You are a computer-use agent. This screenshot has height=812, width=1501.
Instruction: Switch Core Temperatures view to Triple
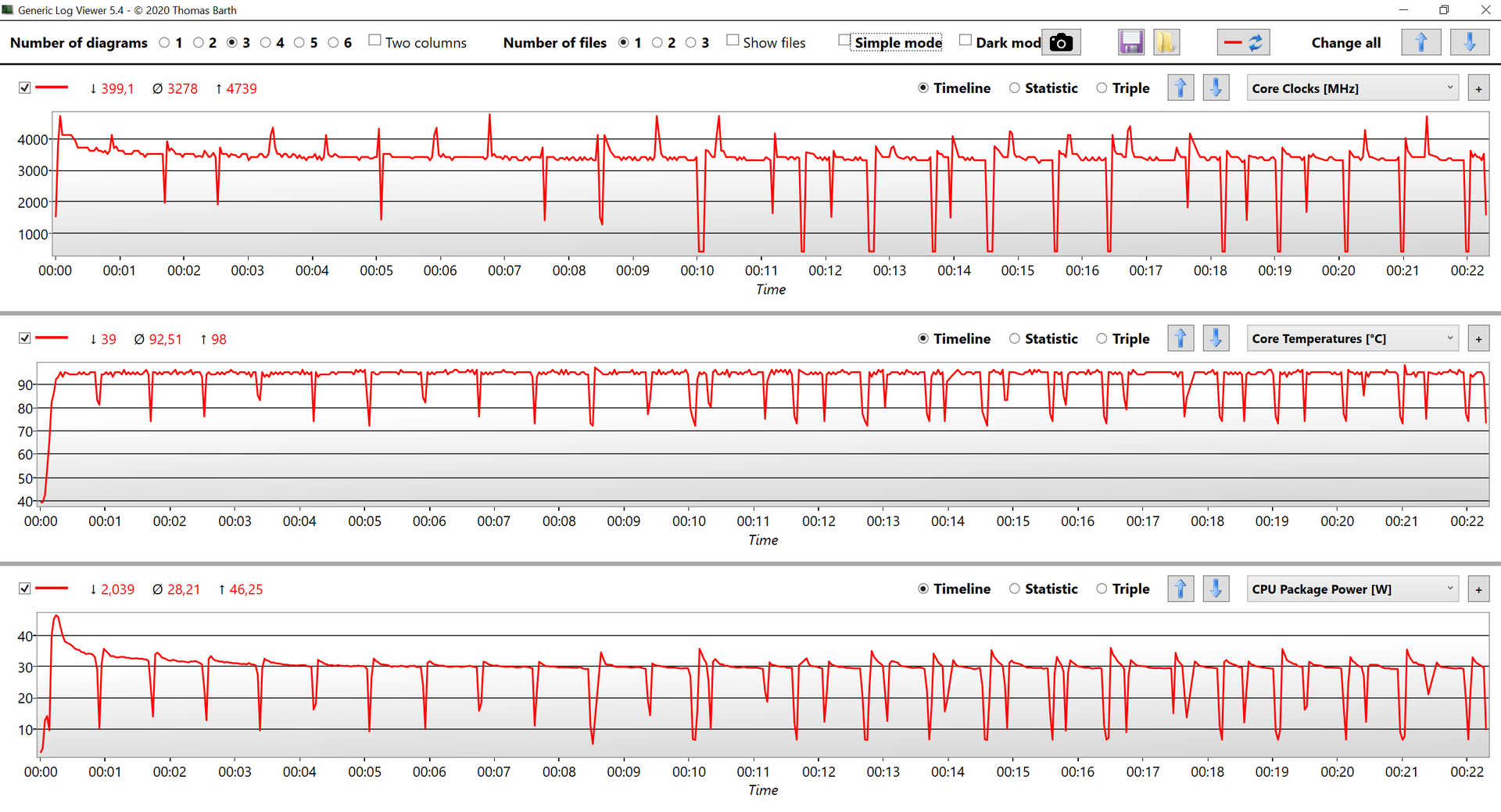[1102, 338]
